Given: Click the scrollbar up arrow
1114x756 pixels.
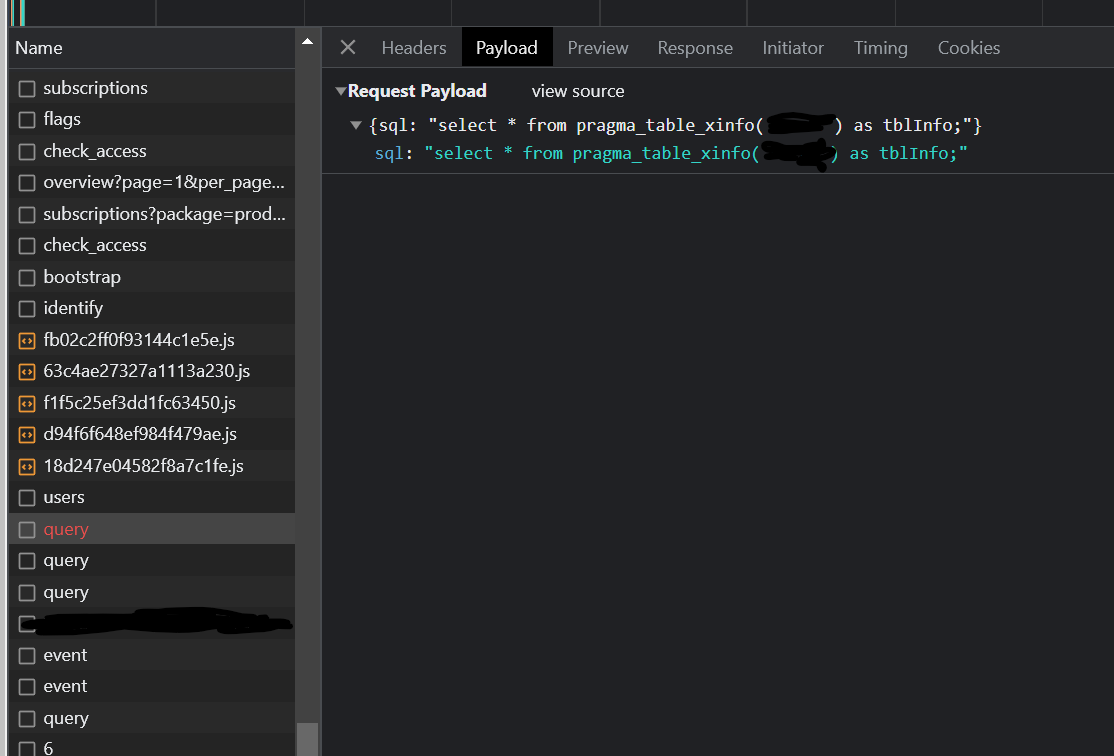Looking at the screenshot, I should [307, 41].
